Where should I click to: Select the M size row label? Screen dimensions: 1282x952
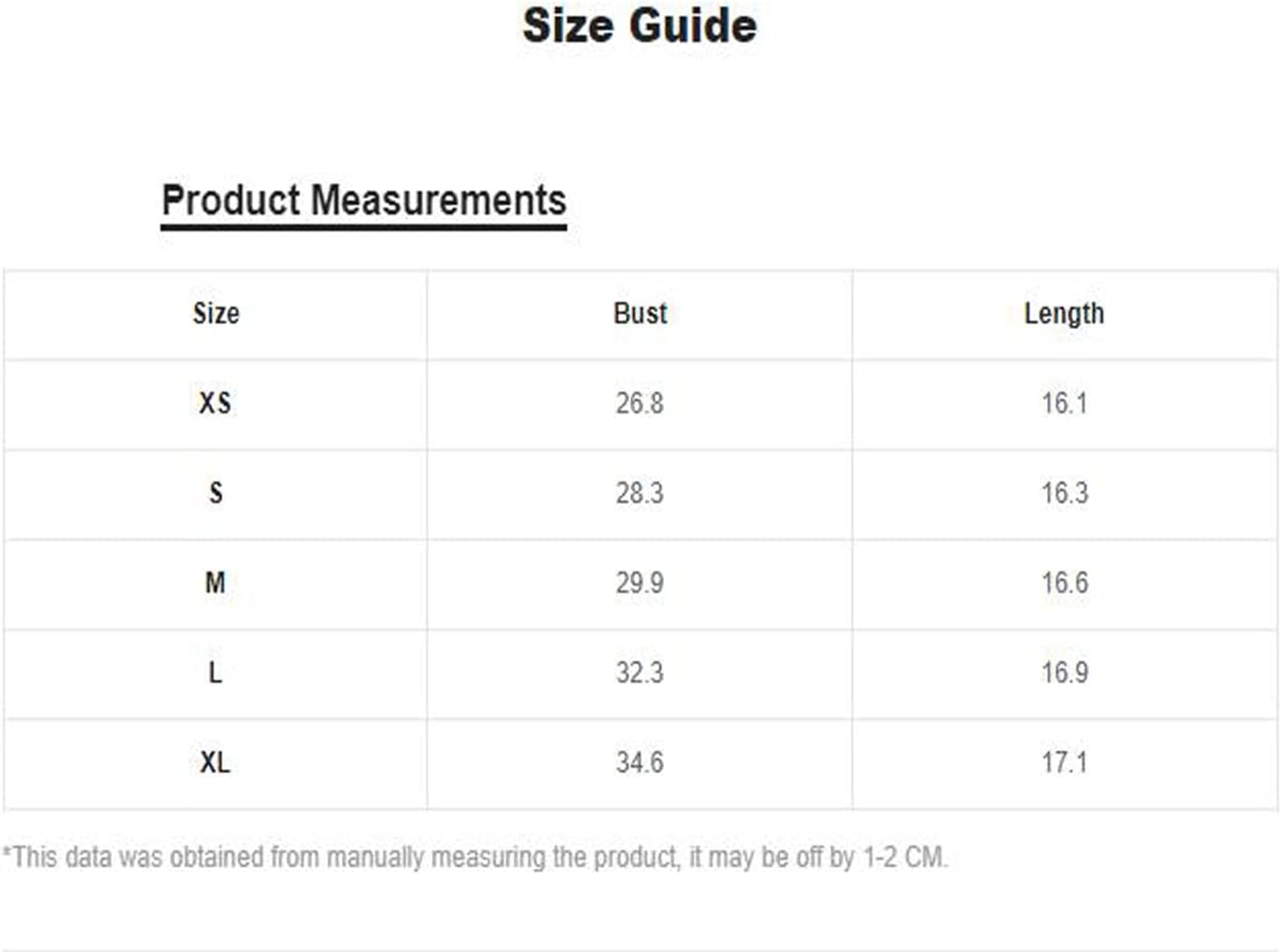(215, 583)
